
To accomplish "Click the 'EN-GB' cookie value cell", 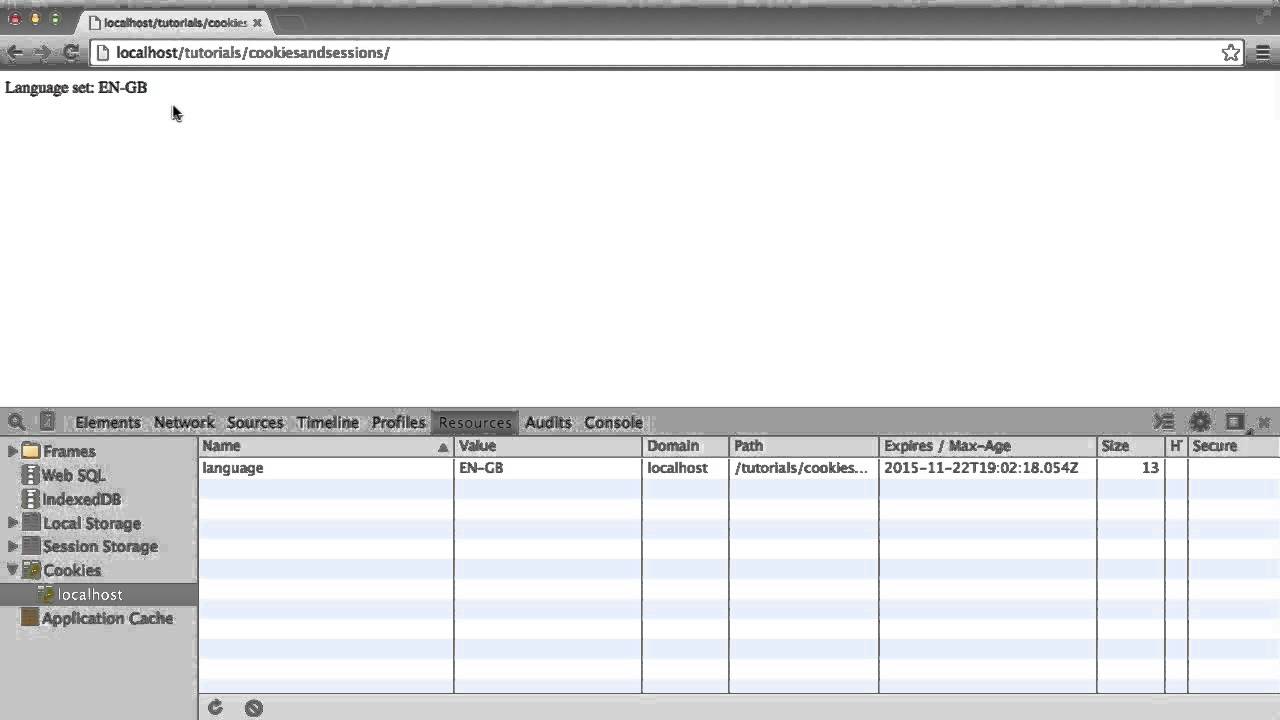I will coord(548,468).
